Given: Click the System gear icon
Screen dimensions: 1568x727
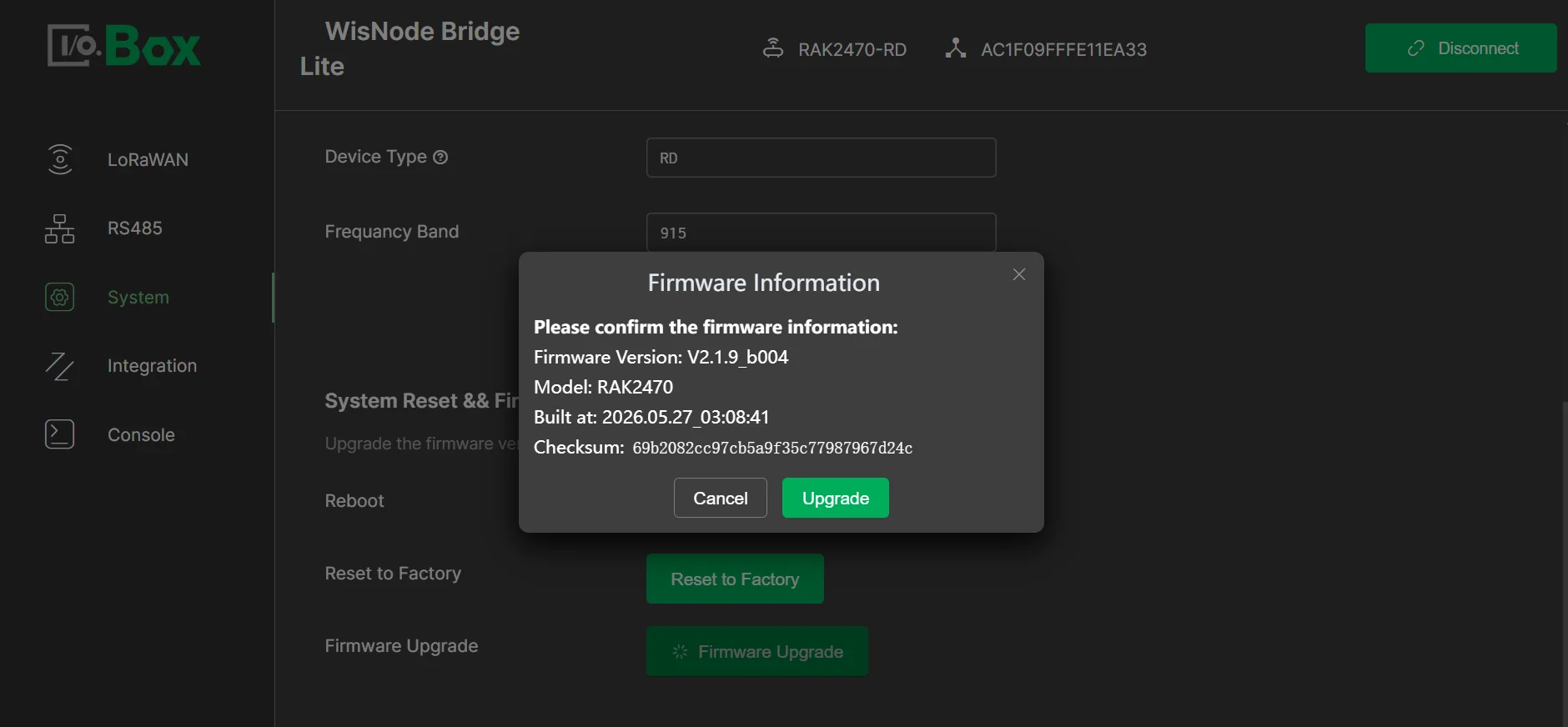Looking at the screenshot, I should click(59, 297).
